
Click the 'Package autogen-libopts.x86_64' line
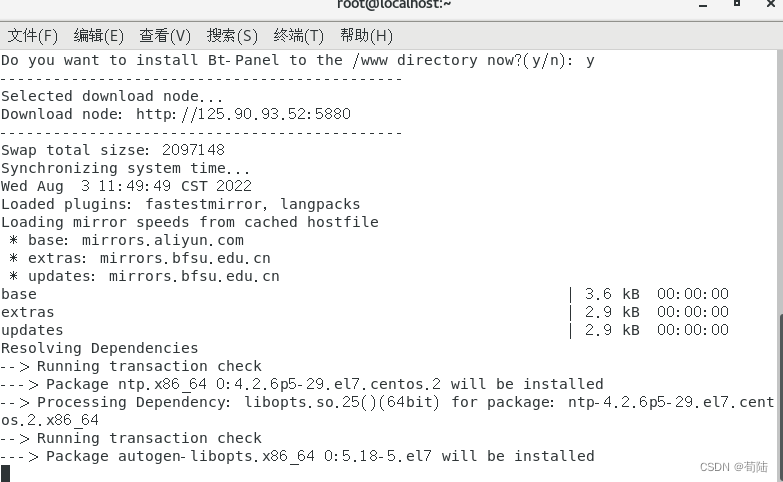tap(298, 456)
